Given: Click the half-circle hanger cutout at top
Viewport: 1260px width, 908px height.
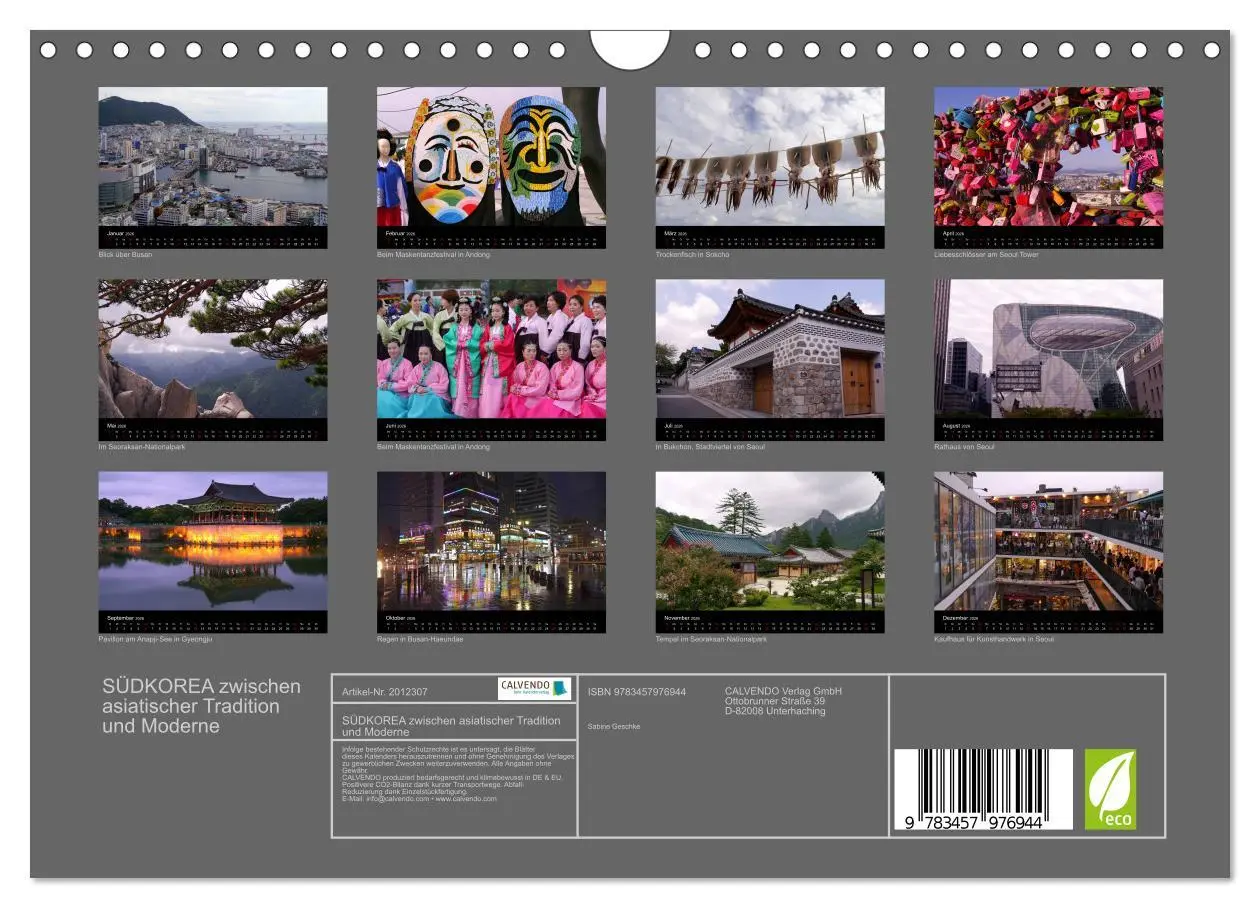Looking at the screenshot, I should point(630,49).
